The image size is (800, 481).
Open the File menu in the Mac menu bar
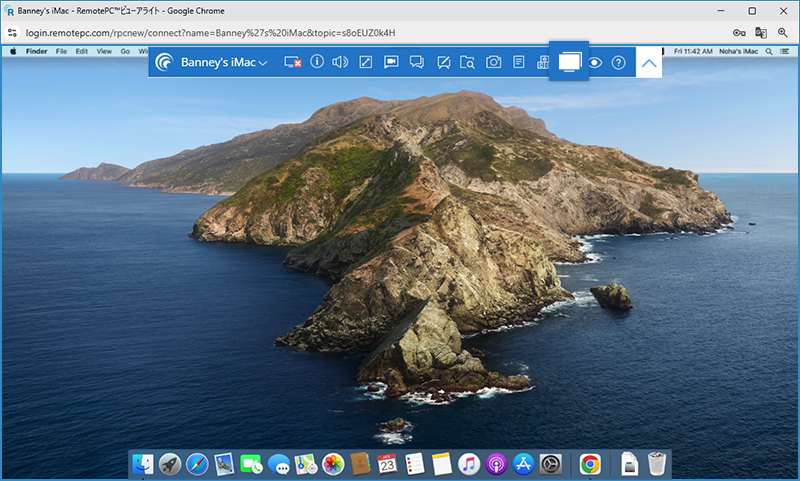(61, 51)
